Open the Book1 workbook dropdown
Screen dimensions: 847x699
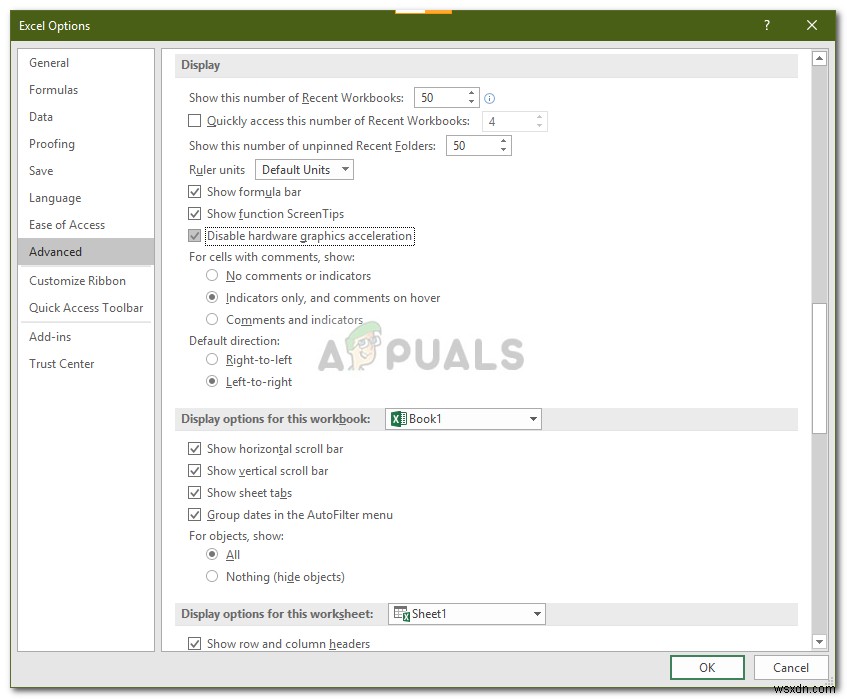[x=463, y=419]
